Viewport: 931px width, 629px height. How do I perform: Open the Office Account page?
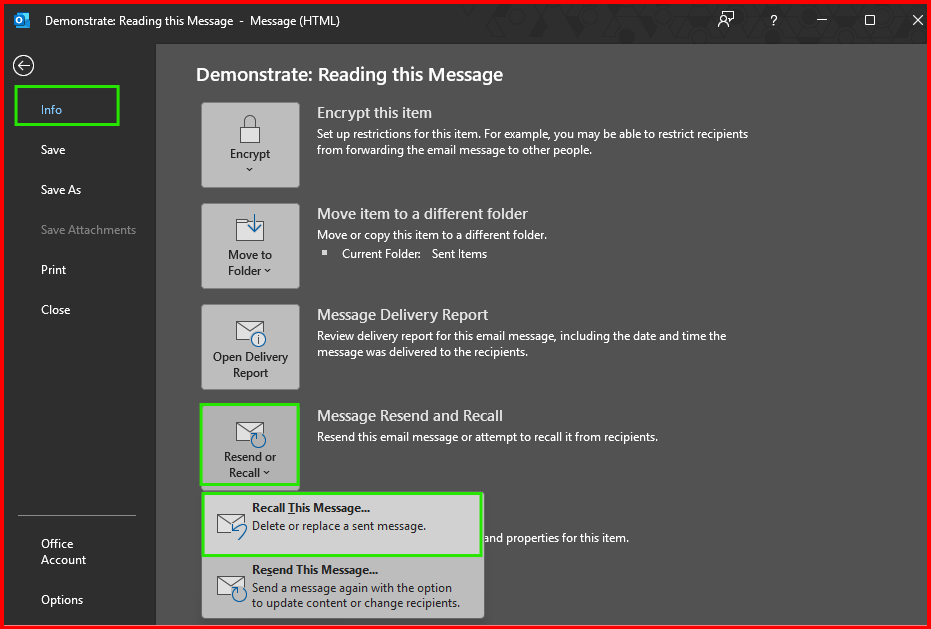coord(63,551)
